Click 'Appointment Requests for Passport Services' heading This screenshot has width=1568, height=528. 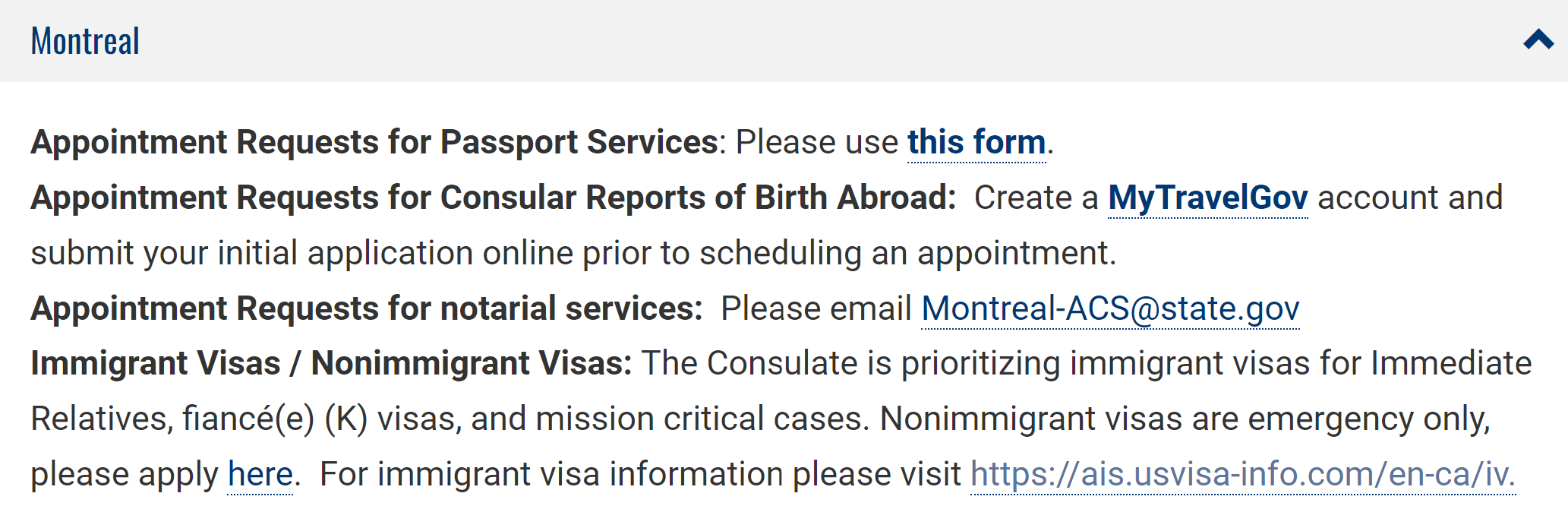[374, 142]
